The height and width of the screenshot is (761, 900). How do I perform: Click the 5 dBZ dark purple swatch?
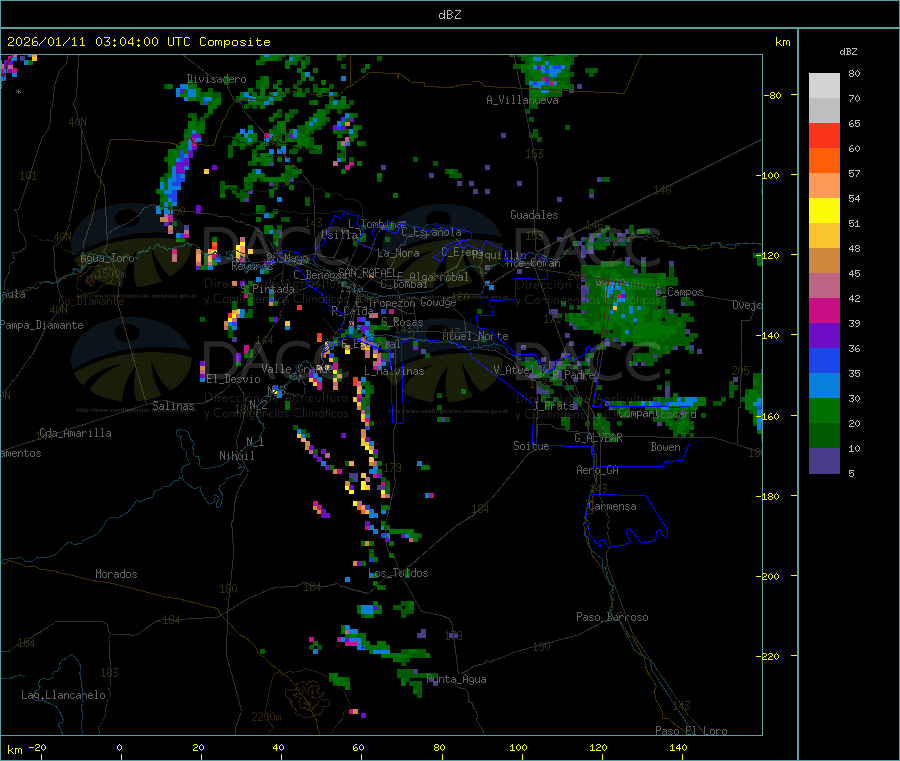point(824,461)
